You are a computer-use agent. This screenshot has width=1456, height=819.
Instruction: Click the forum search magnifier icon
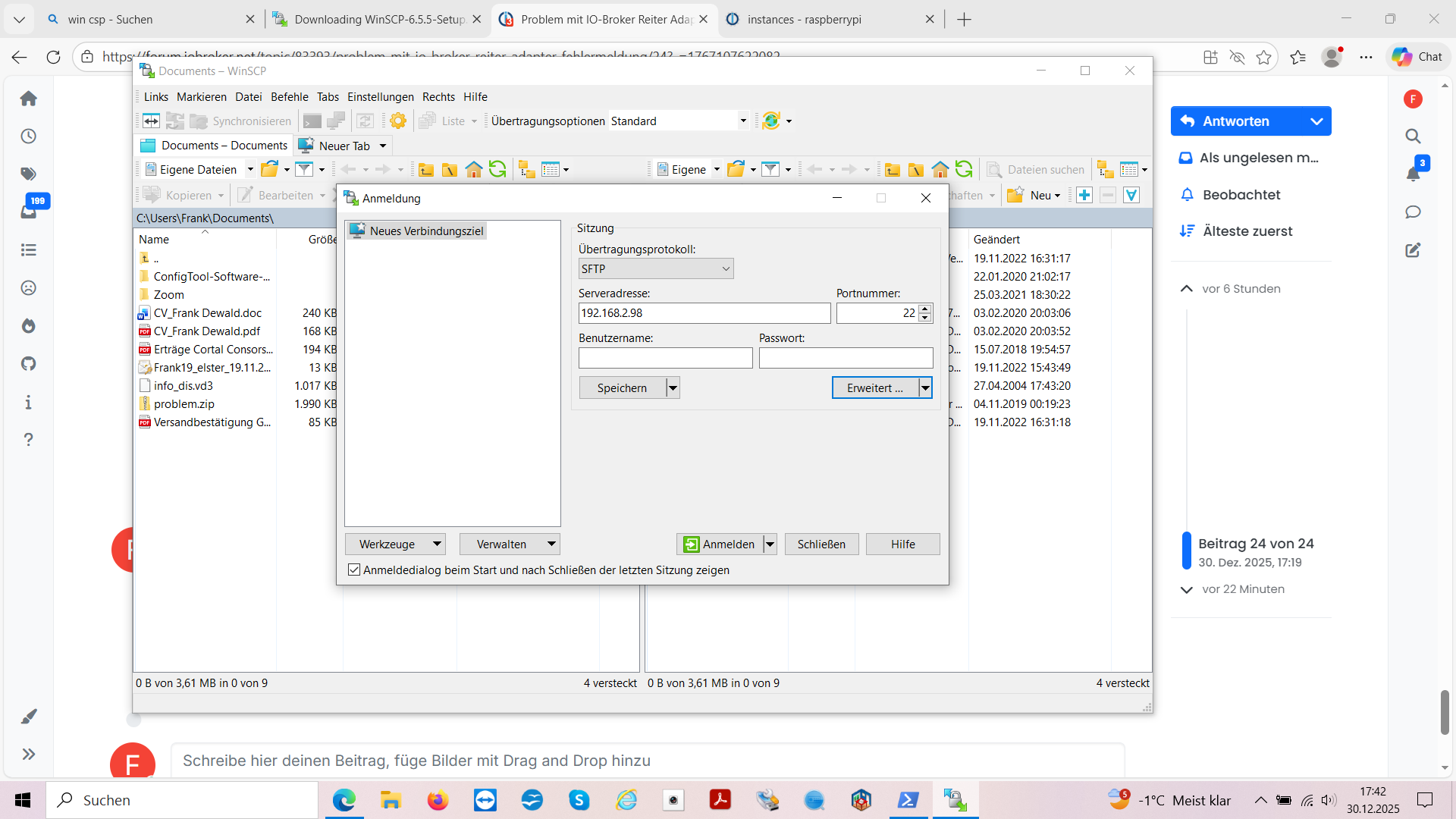click(x=1412, y=136)
